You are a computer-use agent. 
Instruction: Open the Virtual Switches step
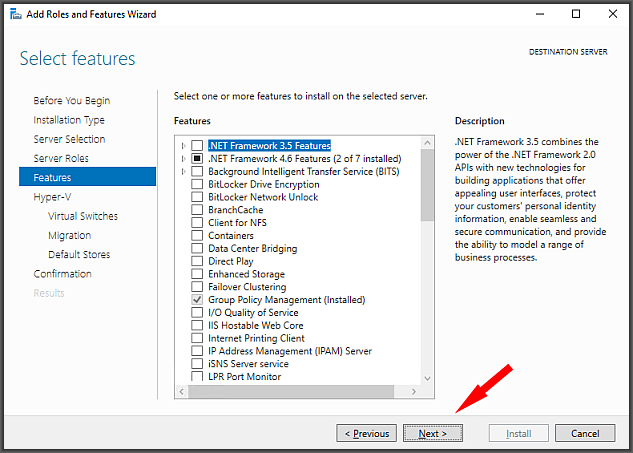pyautogui.click(x=83, y=216)
